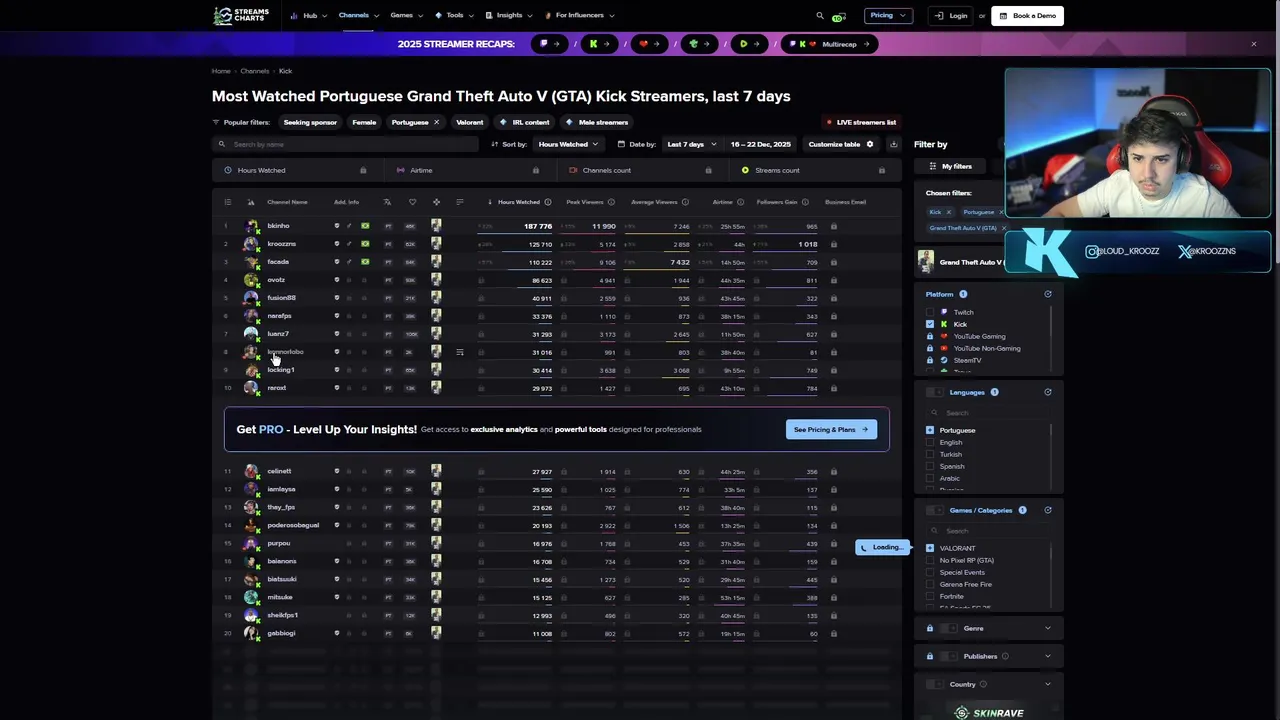Click the Followers Gain info icon
Screen dimensions: 1280x720
806,202
